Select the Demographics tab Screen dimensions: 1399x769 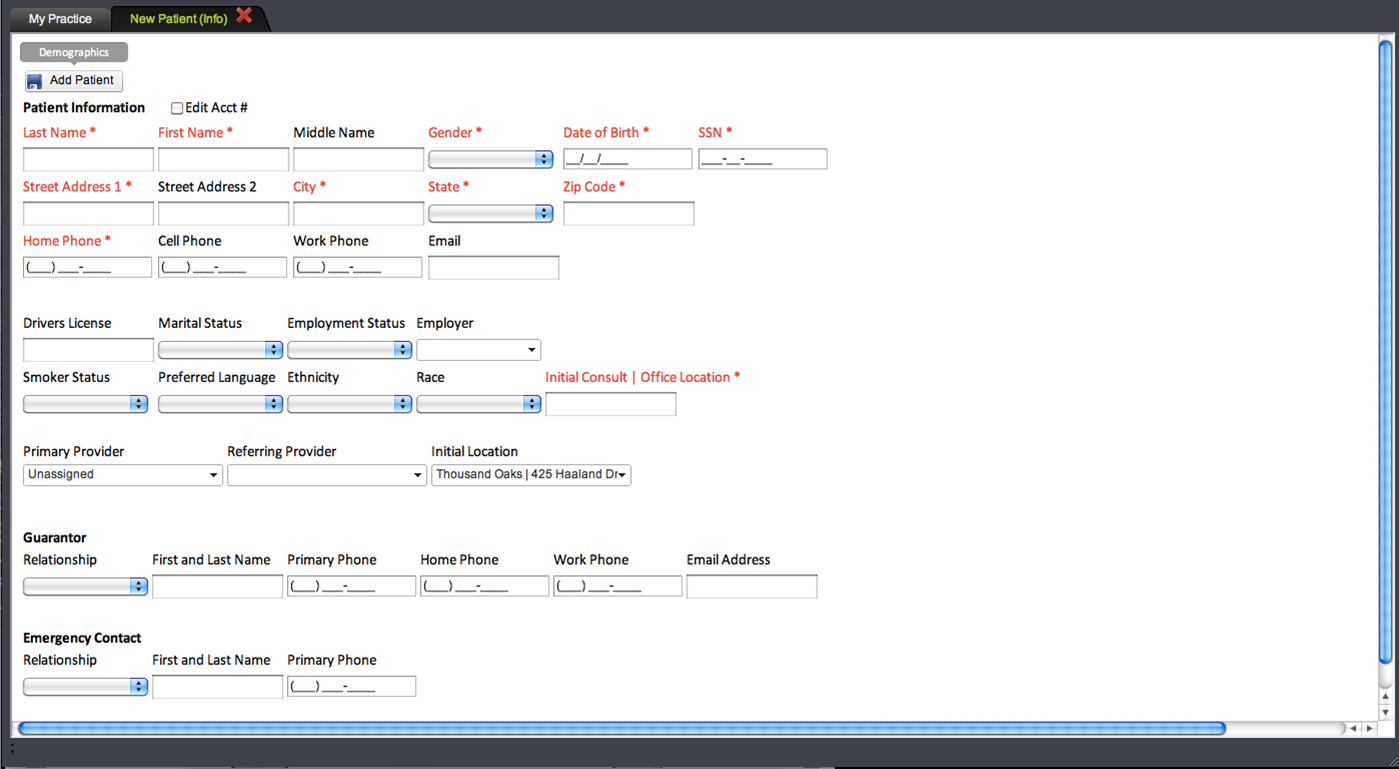click(x=74, y=52)
